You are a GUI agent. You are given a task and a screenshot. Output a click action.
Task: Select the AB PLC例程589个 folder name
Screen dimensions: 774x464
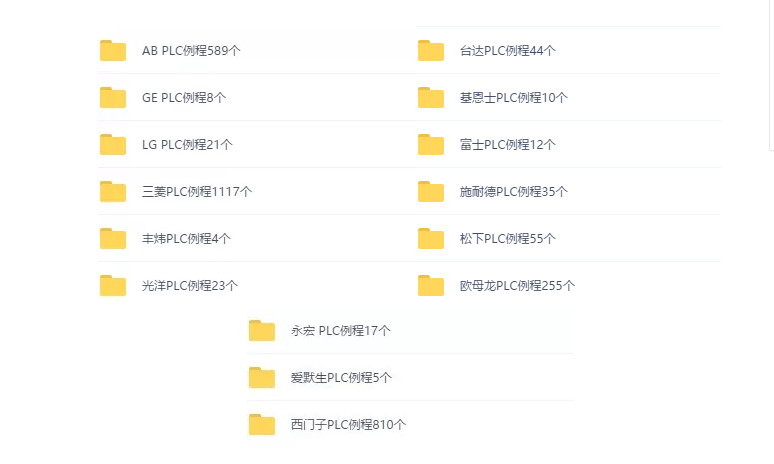point(191,51)
